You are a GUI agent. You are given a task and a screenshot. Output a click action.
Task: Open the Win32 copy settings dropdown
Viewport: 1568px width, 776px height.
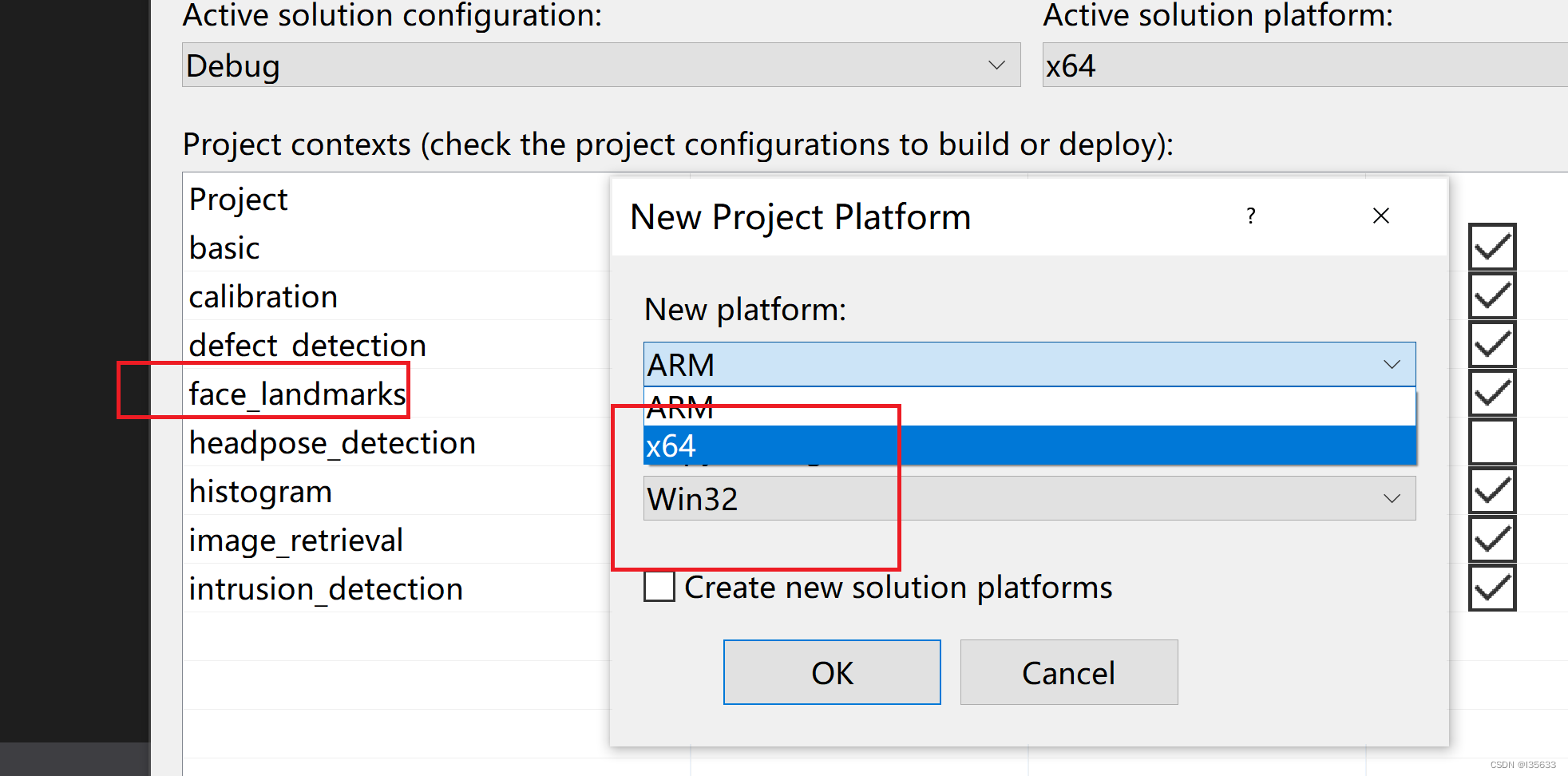[1391, 498]
